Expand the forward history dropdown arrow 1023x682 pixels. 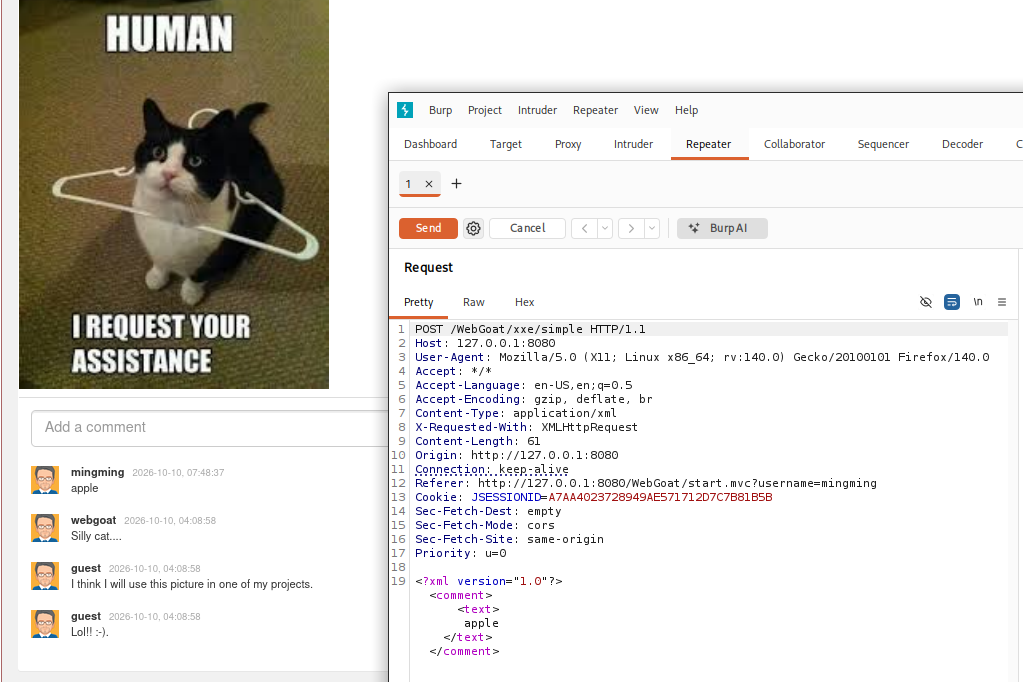click(652, 228)
